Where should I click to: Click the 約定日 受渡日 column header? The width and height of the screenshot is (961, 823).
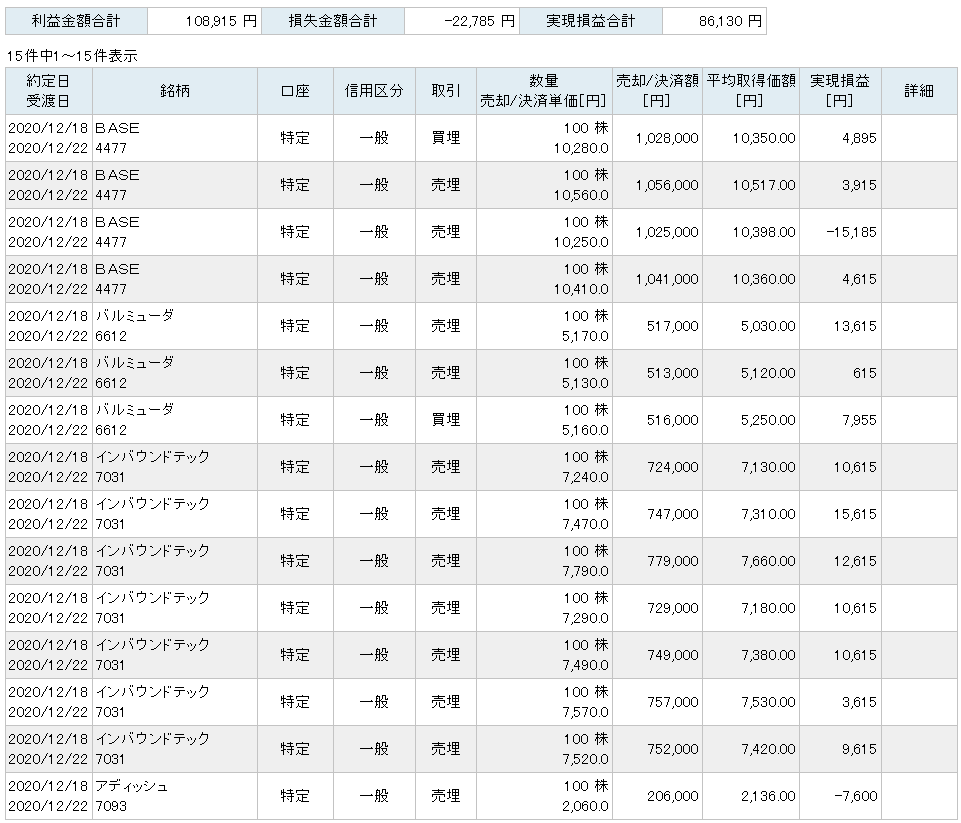(x=48, y=91)
